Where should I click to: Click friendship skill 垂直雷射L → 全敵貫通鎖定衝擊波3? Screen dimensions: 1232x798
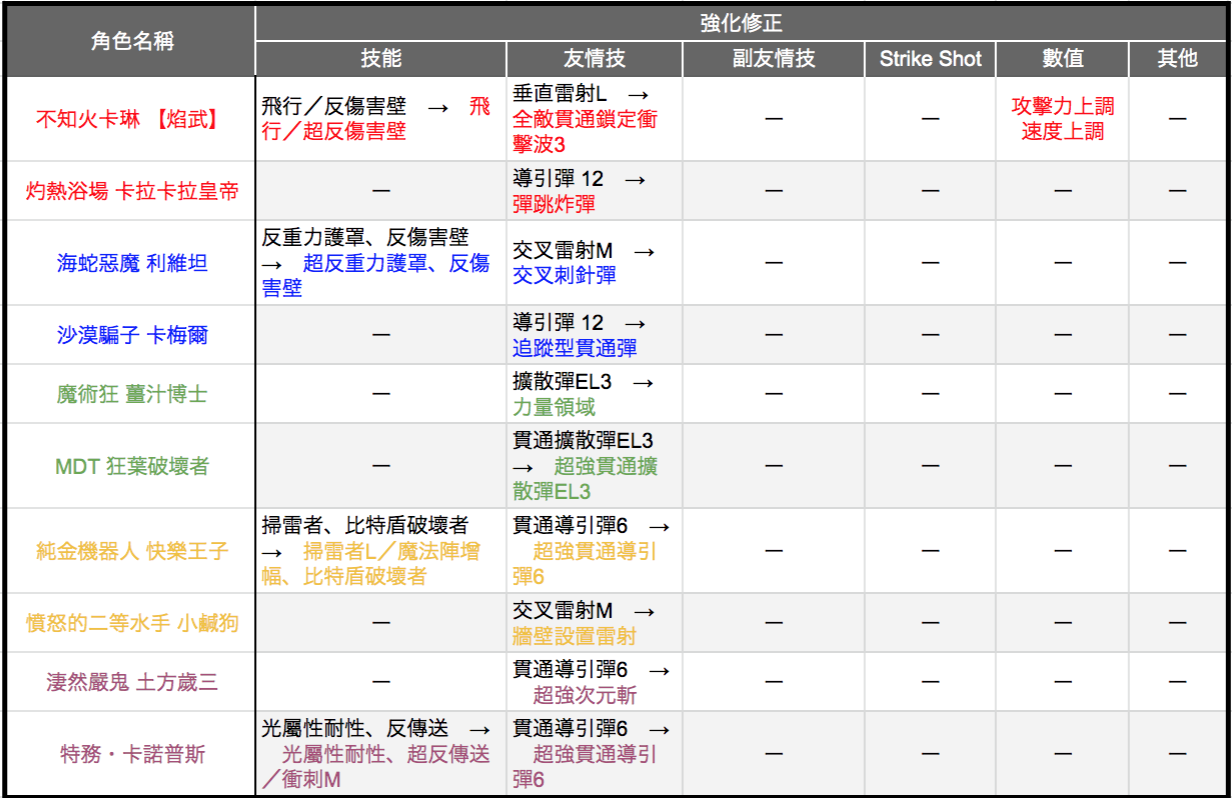tap(595, 119)
